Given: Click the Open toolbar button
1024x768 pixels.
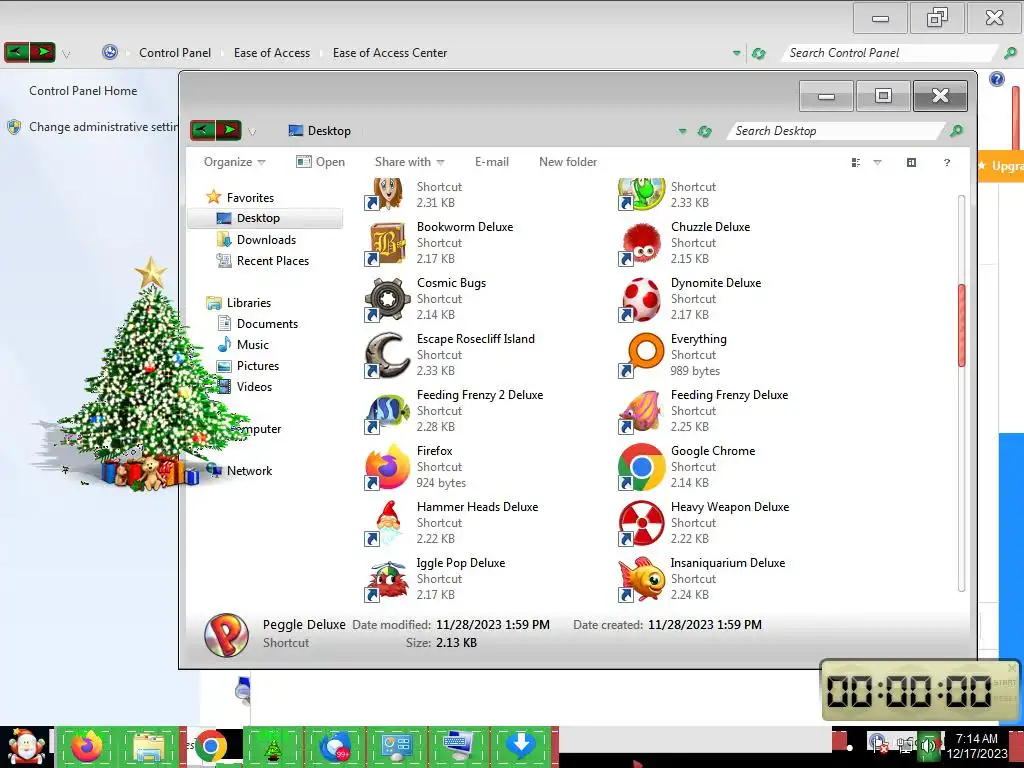Looking at the screenshot, I should coord(320,162).
